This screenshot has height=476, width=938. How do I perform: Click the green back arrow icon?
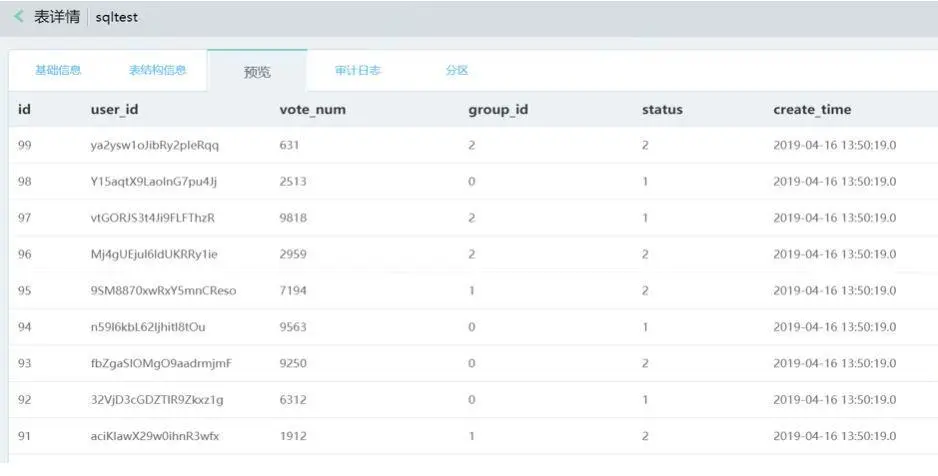[19, 16]
